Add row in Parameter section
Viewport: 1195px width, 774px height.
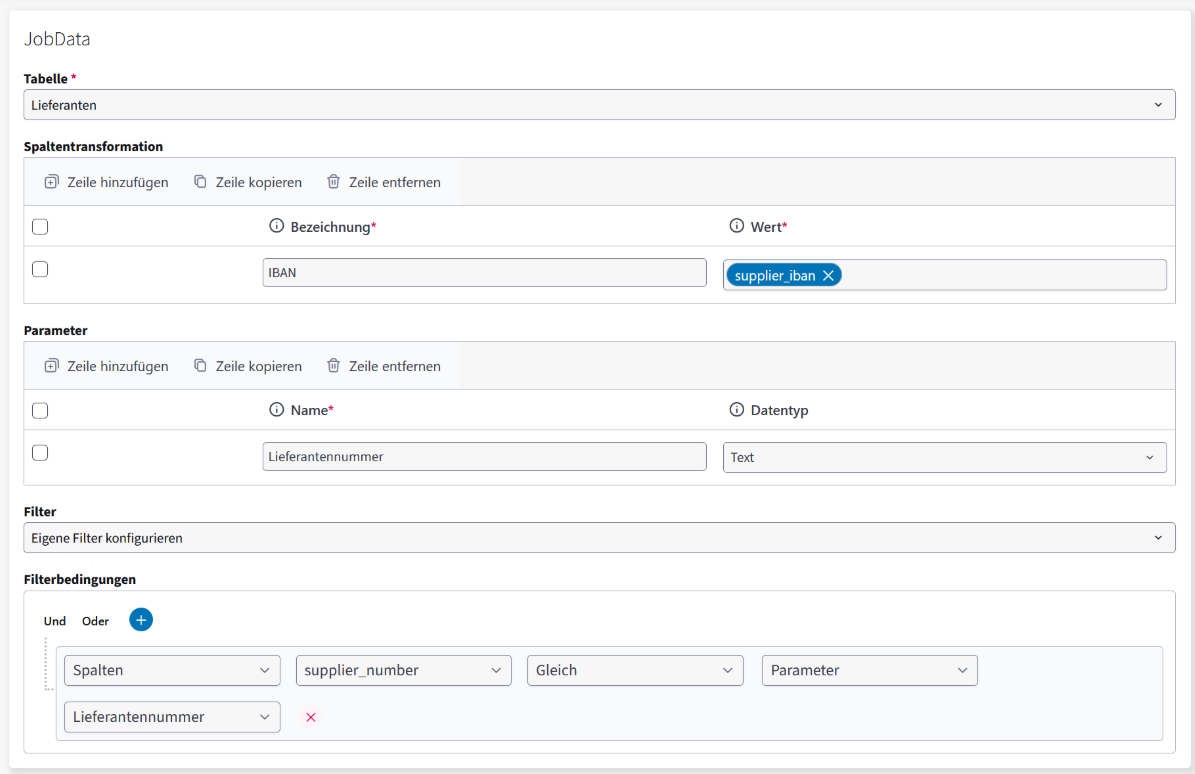106,366
